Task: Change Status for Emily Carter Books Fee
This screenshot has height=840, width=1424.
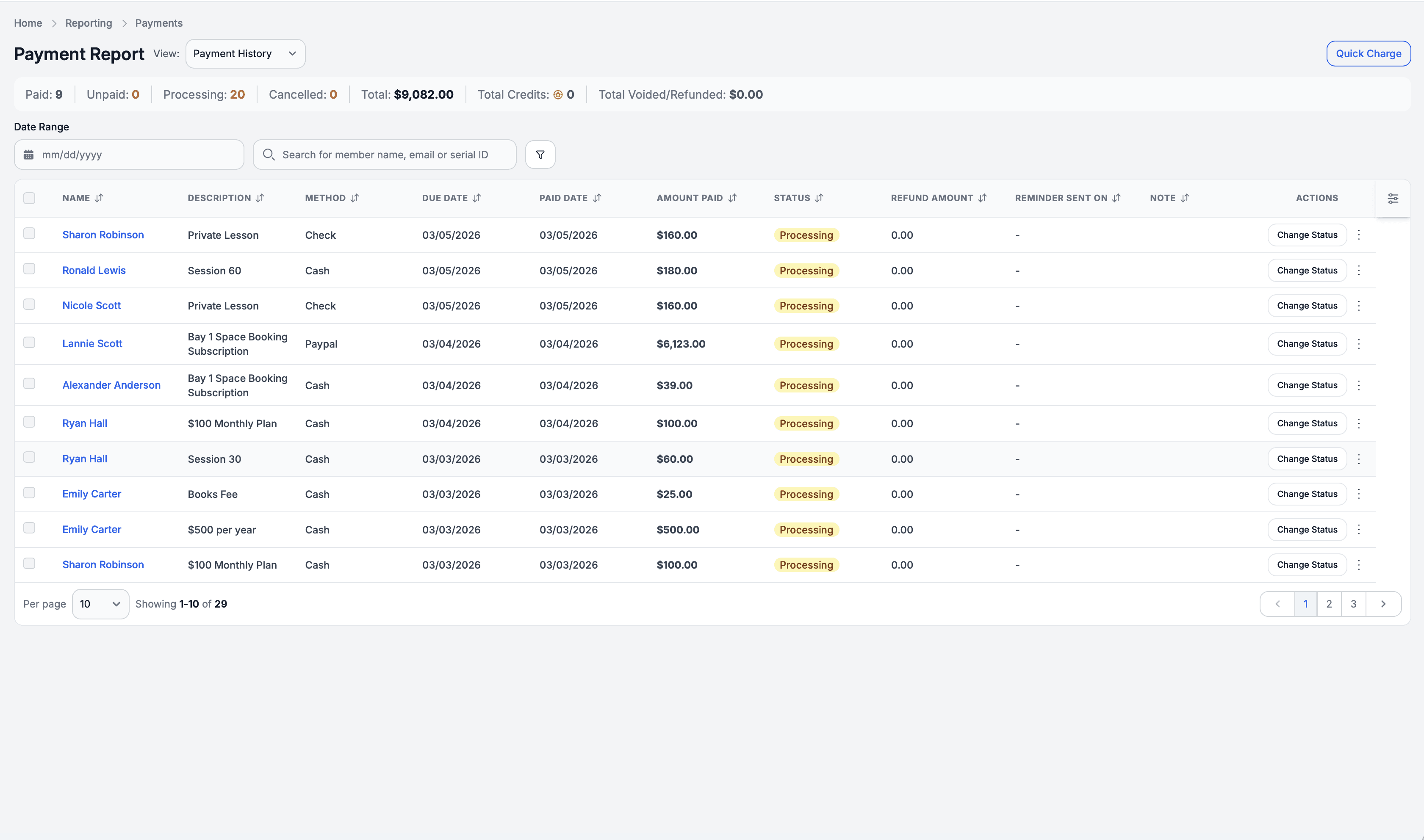Action: point(1306,494)
